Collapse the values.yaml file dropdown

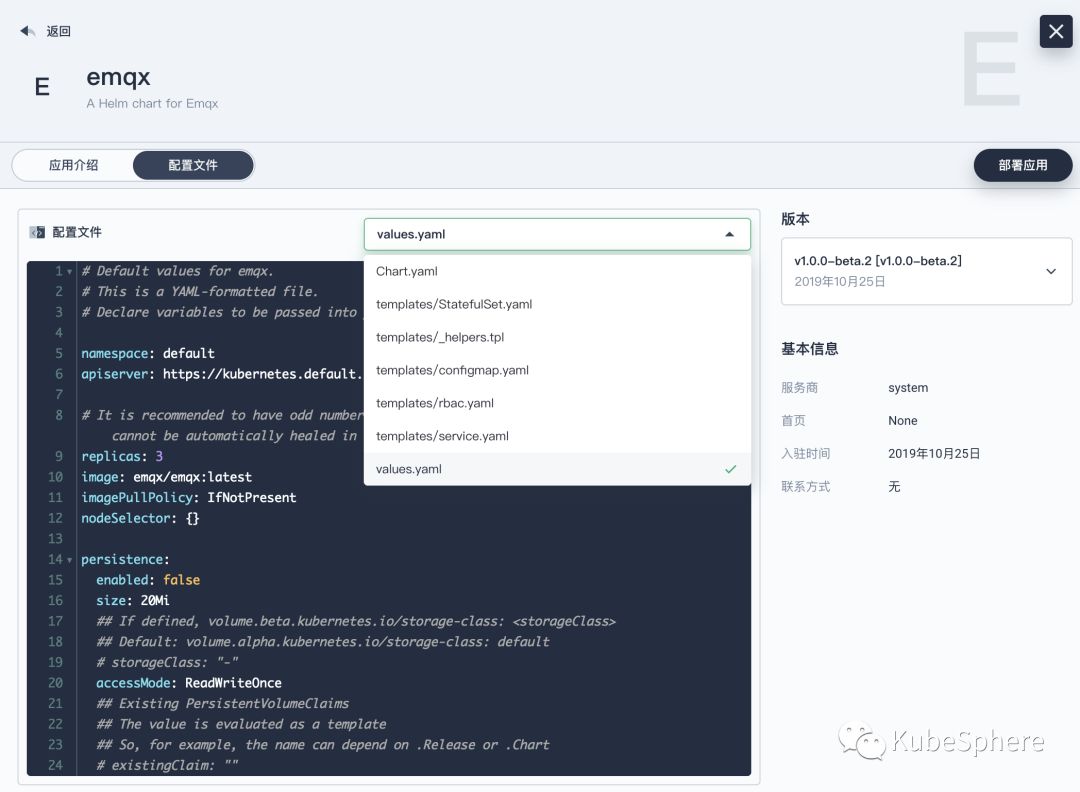coord(557,234)
